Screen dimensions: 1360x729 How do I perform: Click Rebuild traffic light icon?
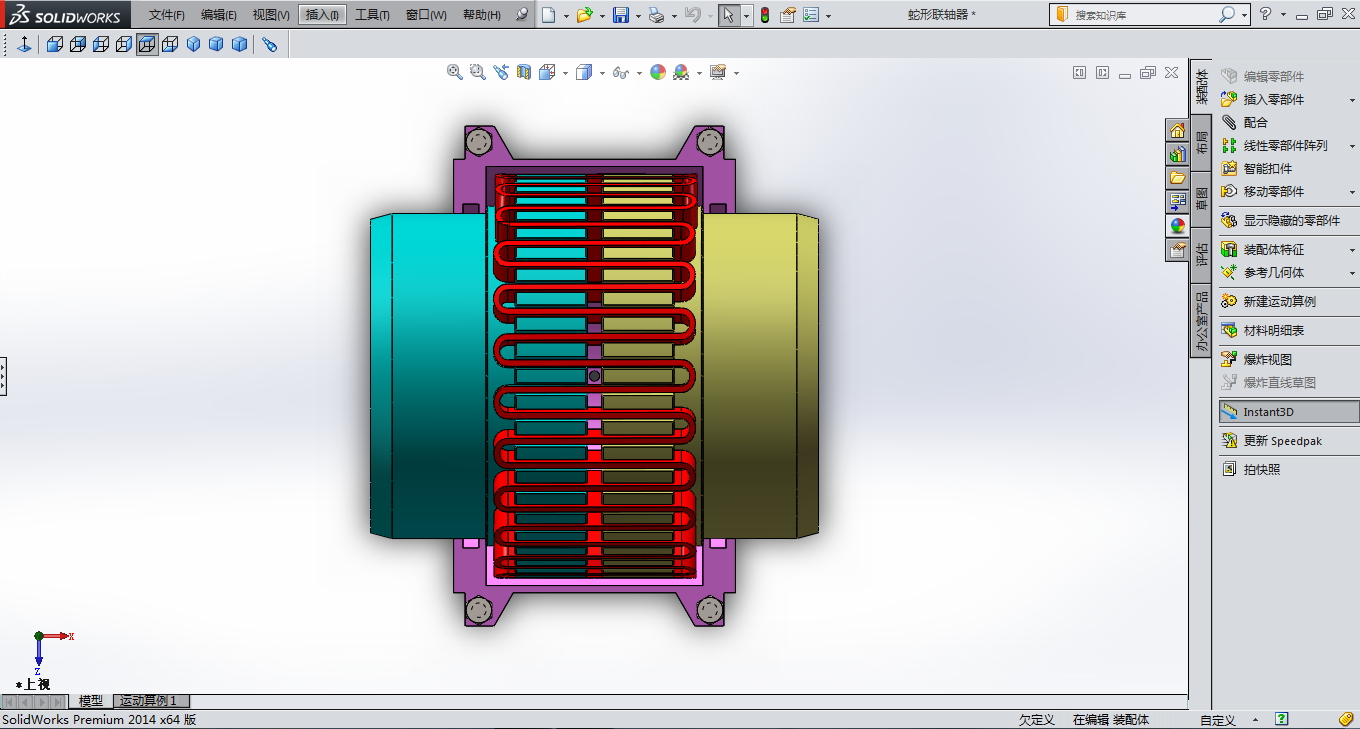(x=765, y=15)
